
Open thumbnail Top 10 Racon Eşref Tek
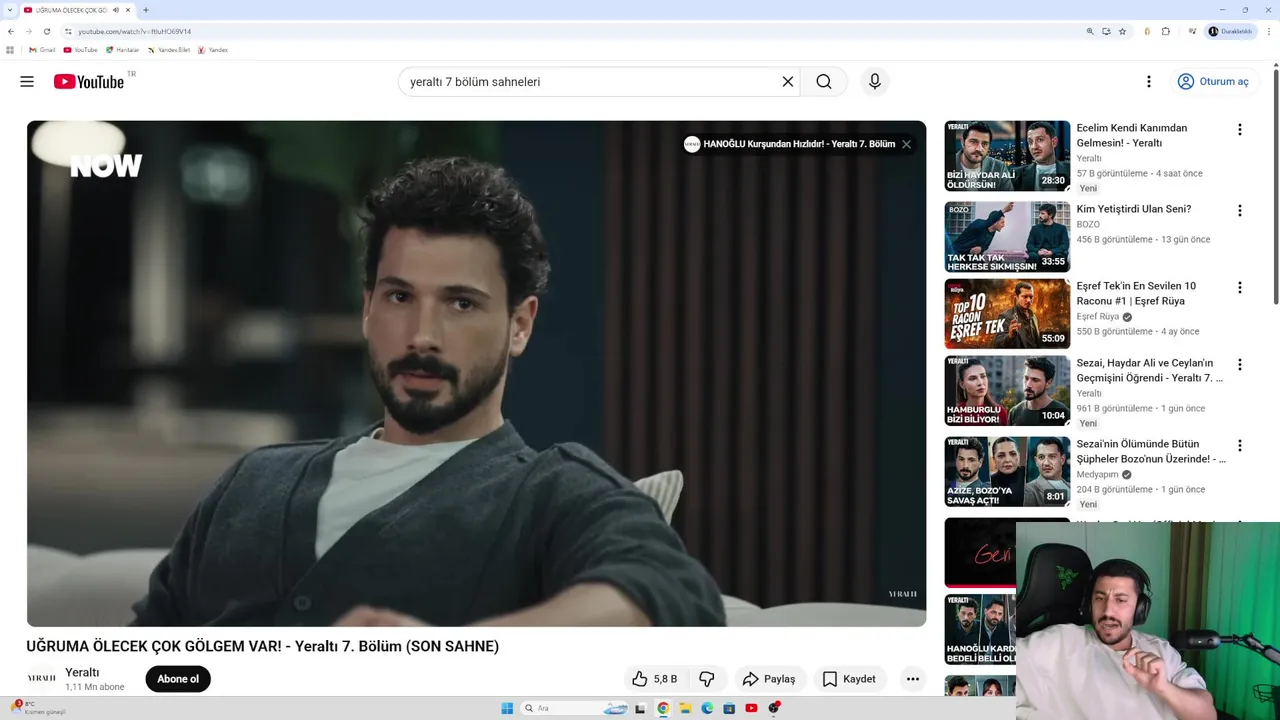click(1007, 314)
